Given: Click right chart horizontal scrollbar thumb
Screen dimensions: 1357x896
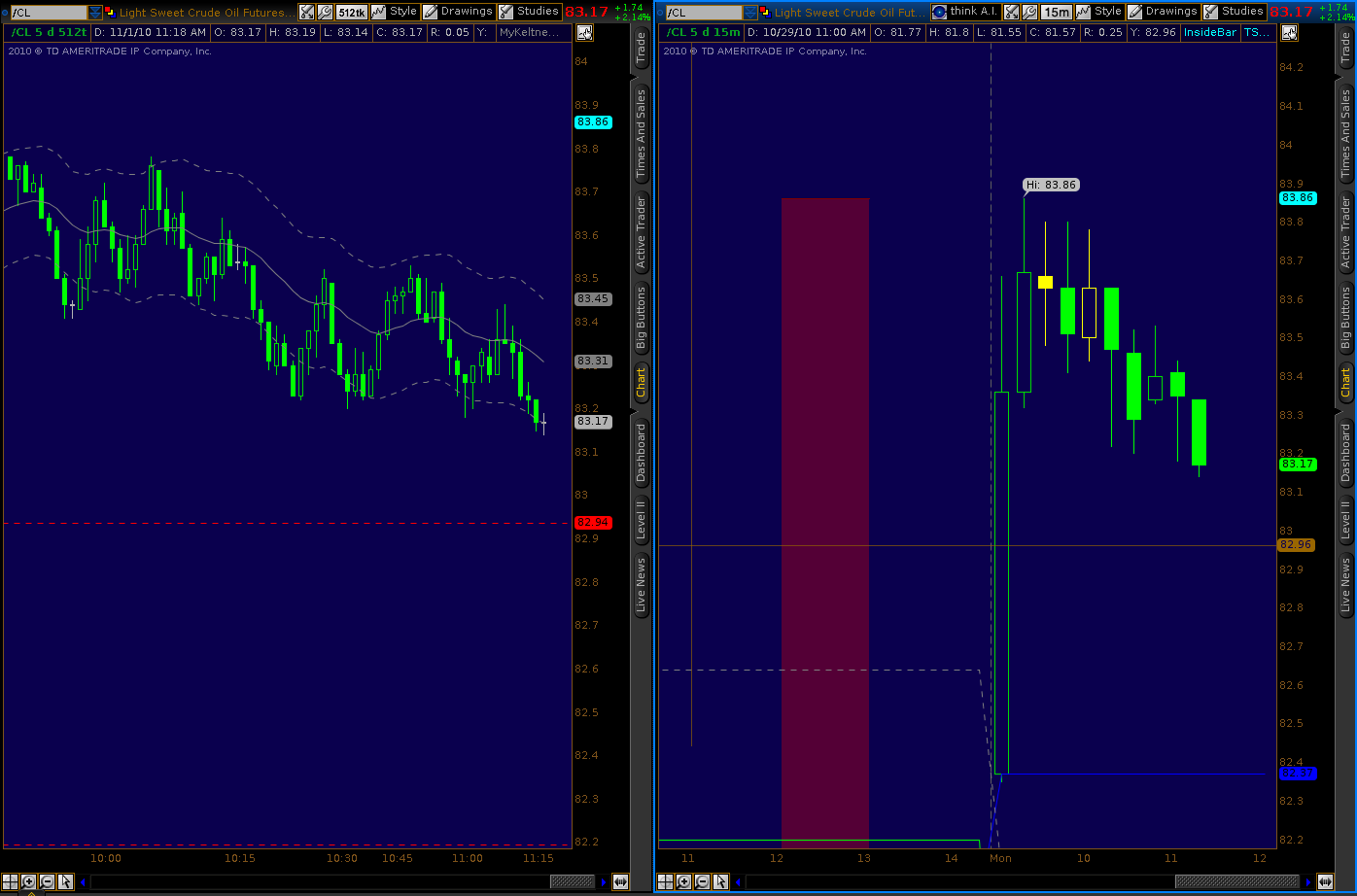Looking at the screenshot, I should pyautogui.click(x=1237, y=882).
